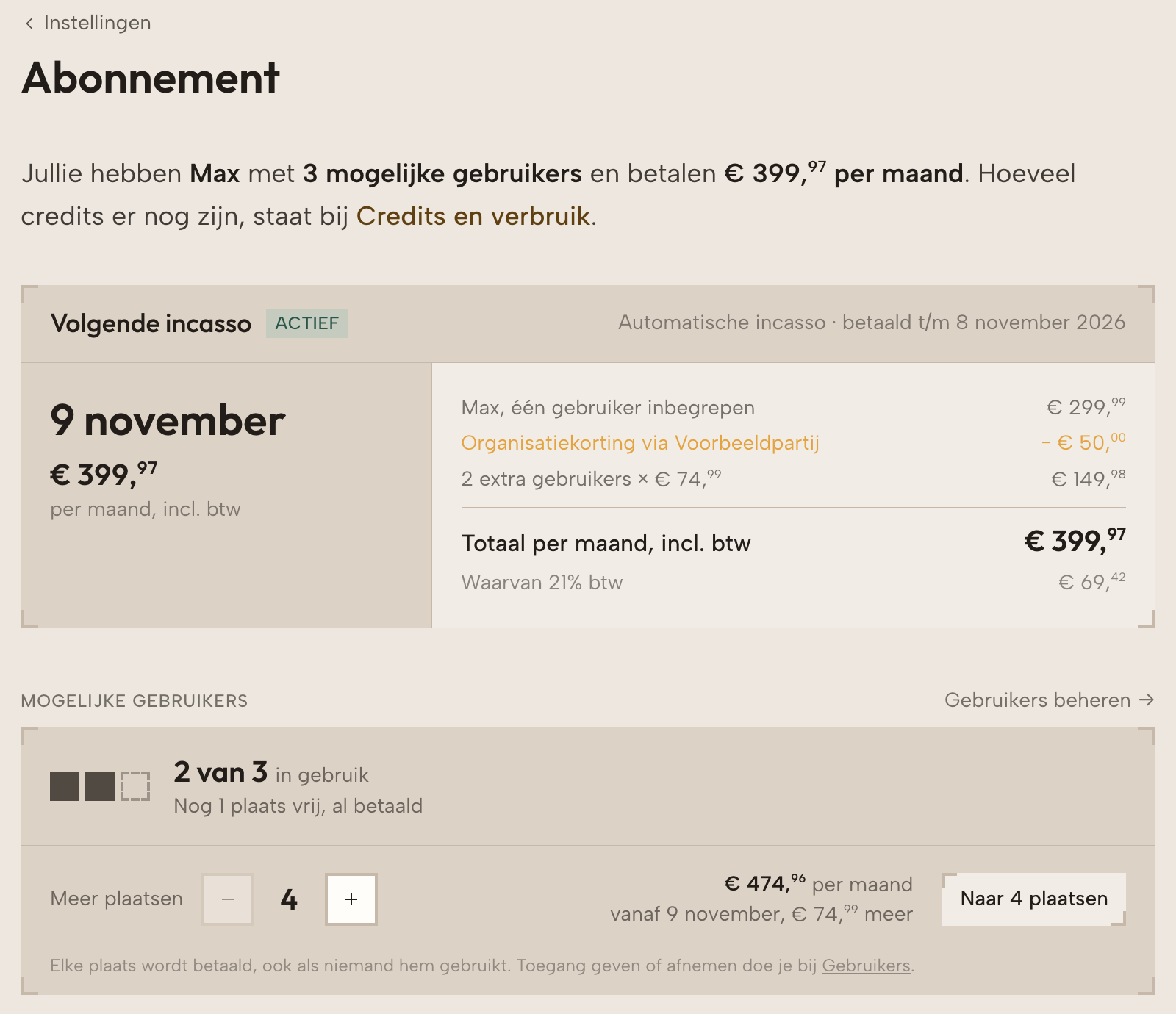The width and height of the screenshot is (1176, 1014).
Task: Click the 2 extra gebruikers line
Action: [794, 479]
